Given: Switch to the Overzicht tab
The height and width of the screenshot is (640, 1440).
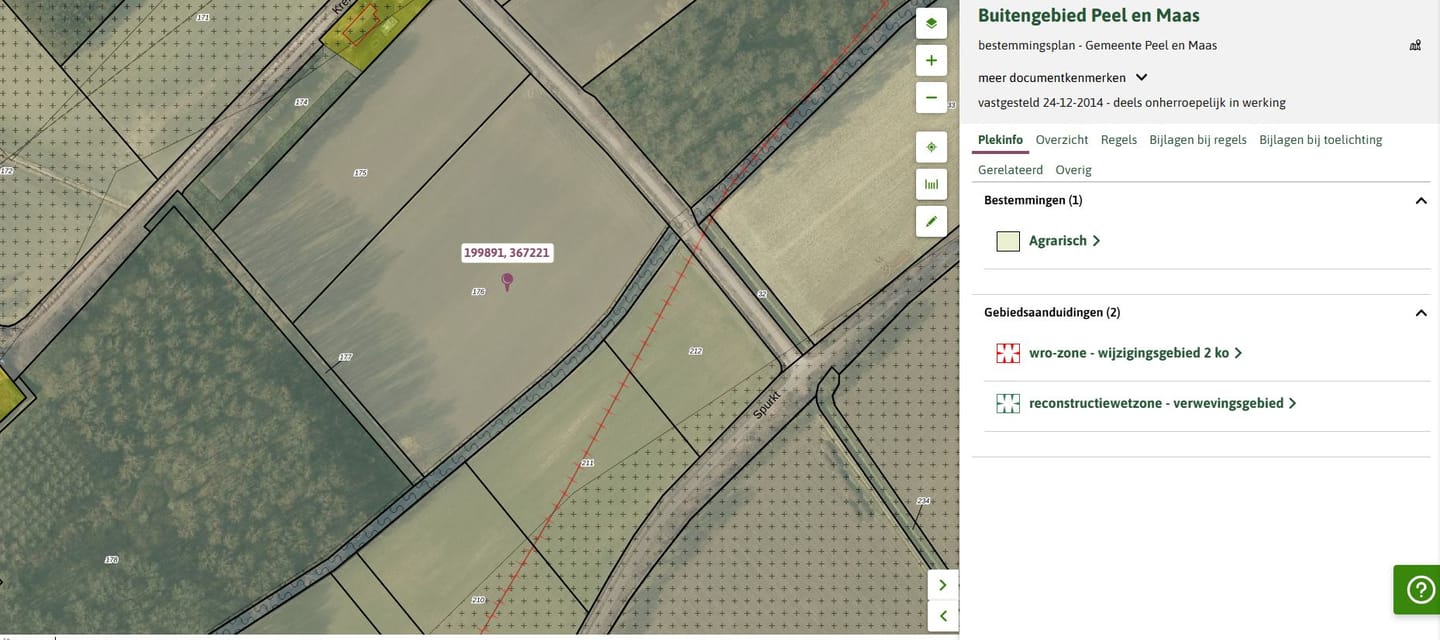Looking at the screenshot, I should pyautogui.click(x=1062, y=140).
